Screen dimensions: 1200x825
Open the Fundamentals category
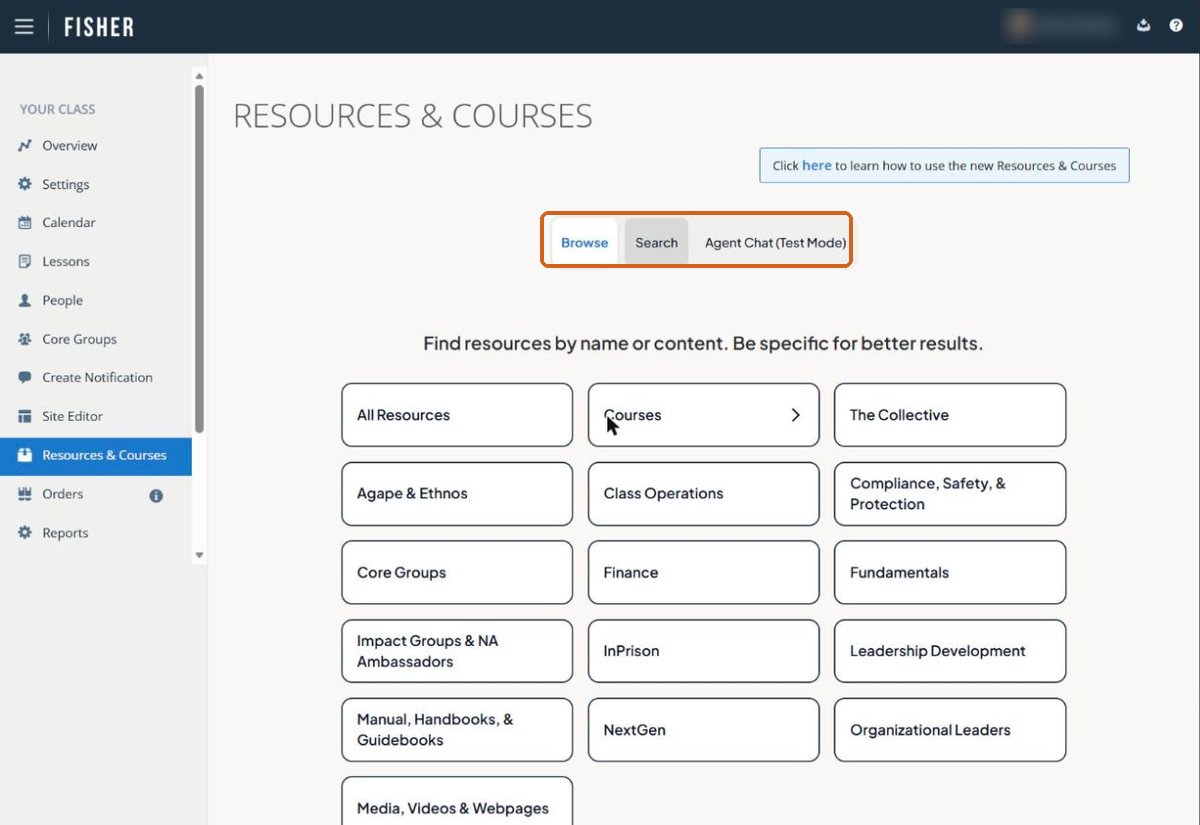pyautogui.click(x=950, y=572)
